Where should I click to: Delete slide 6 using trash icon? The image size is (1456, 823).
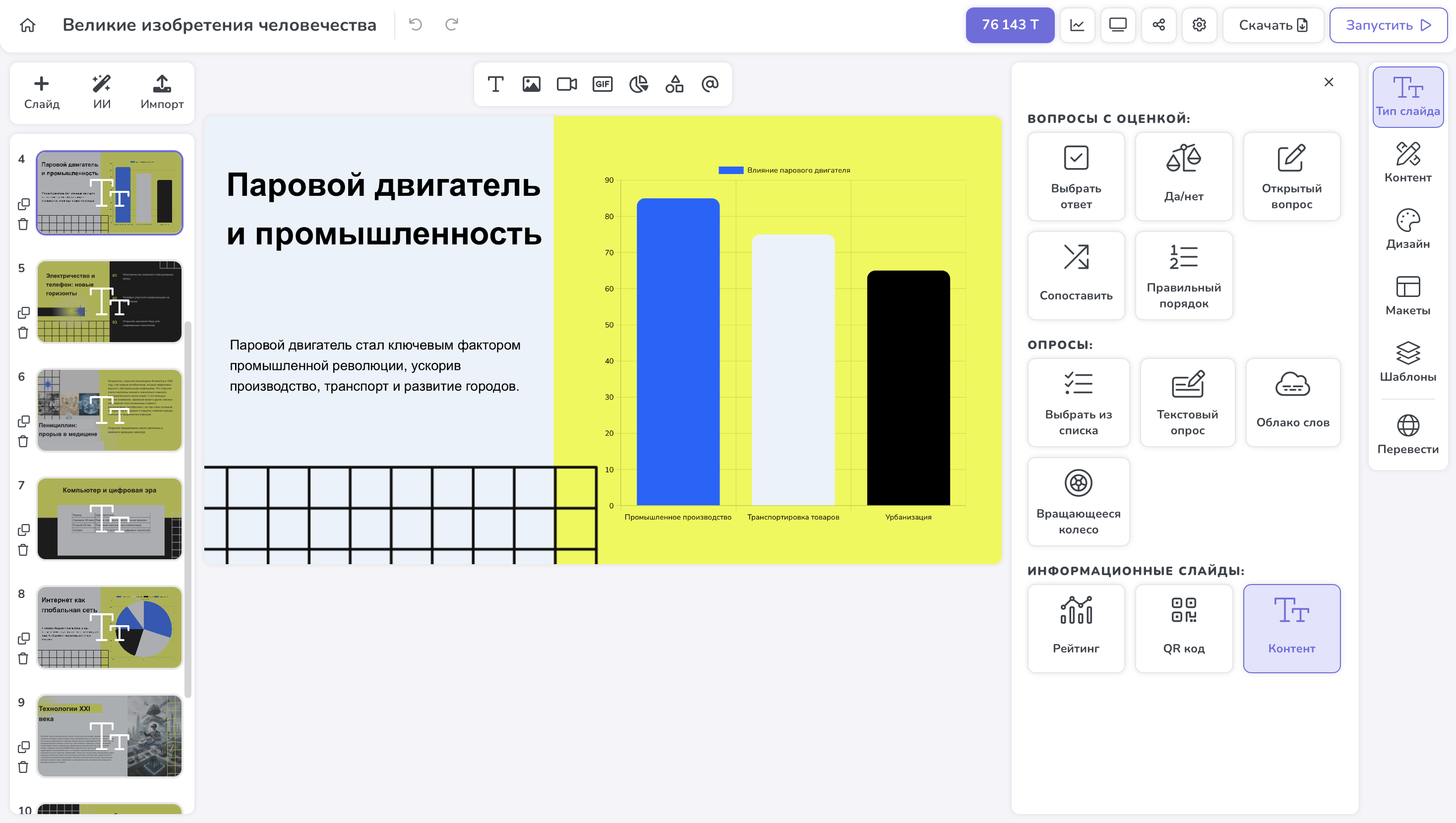pyautogui.click(x=23, y=441)
